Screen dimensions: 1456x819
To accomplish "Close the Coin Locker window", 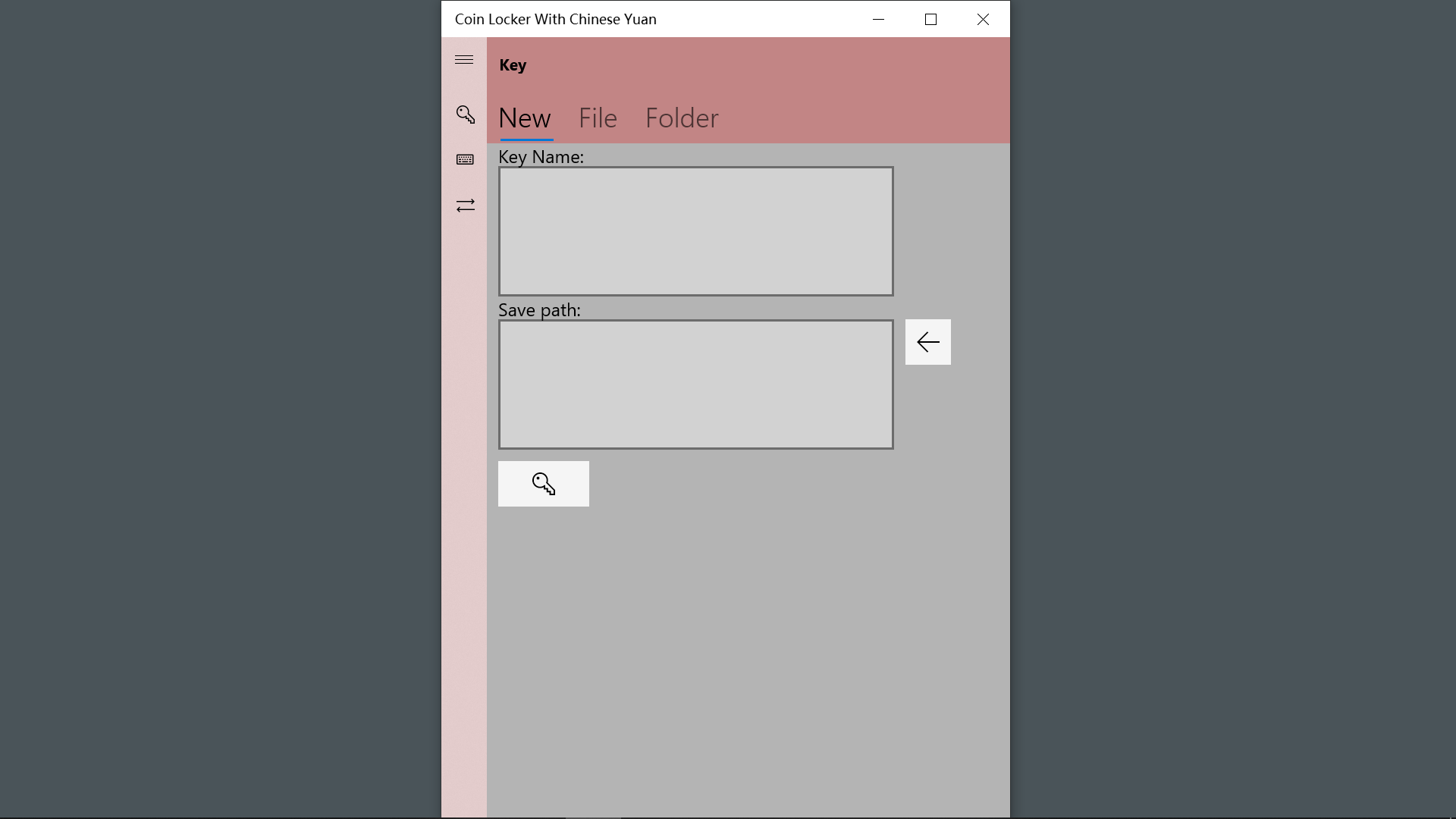I will [x=983, y=20].
